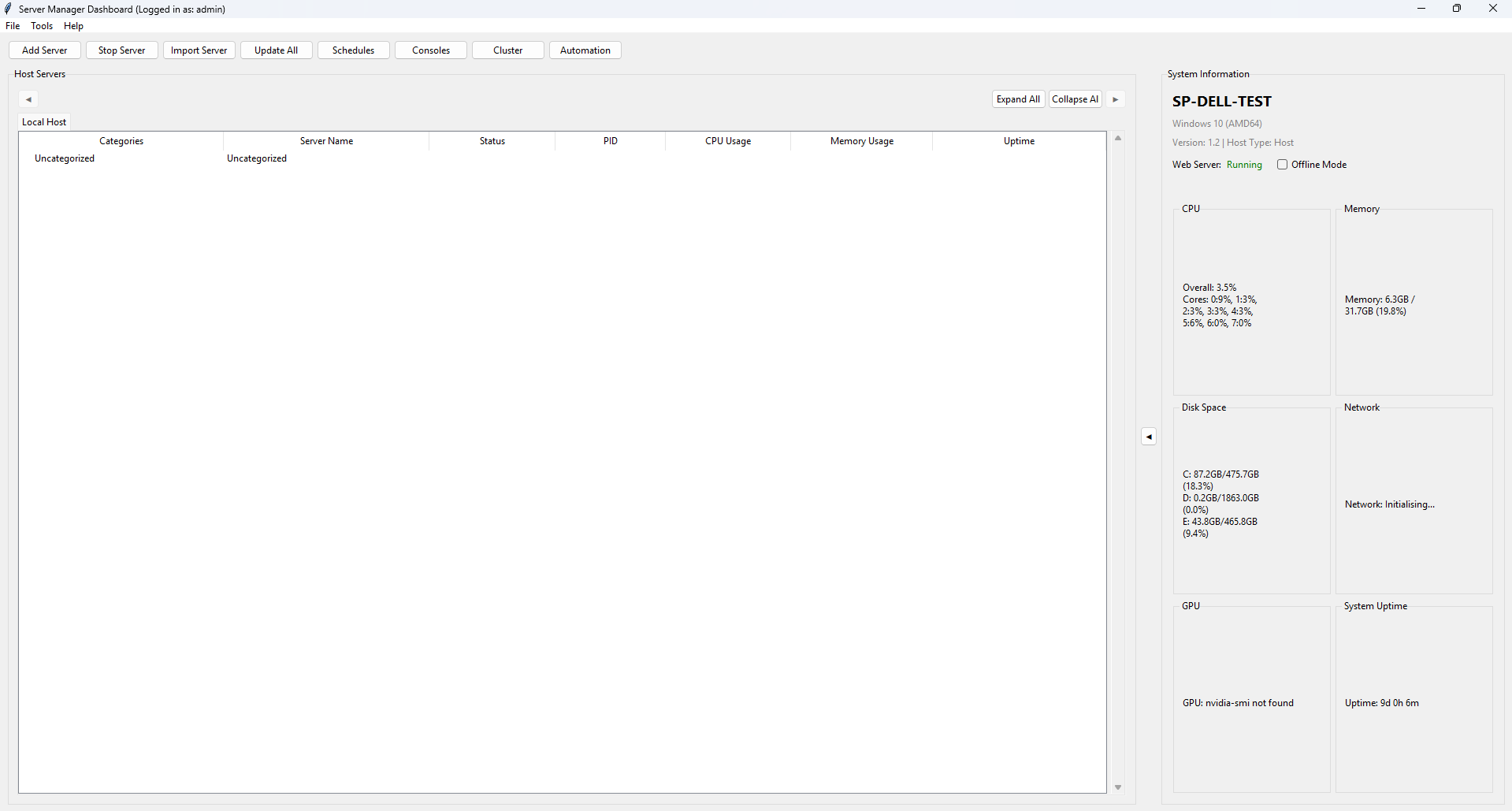Open the Schedules window
This screenshot has height=811, width=1512.
coord(354,50)
